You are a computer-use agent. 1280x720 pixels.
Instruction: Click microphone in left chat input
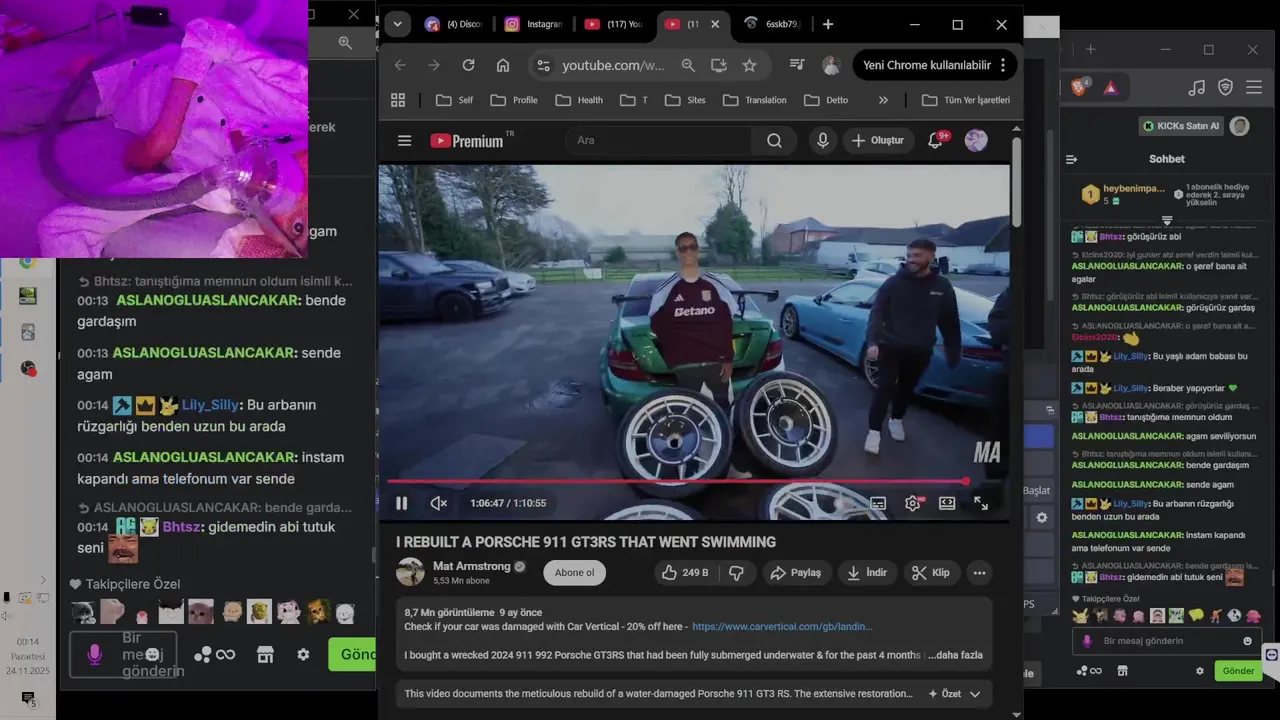click(x=94, y=654)
